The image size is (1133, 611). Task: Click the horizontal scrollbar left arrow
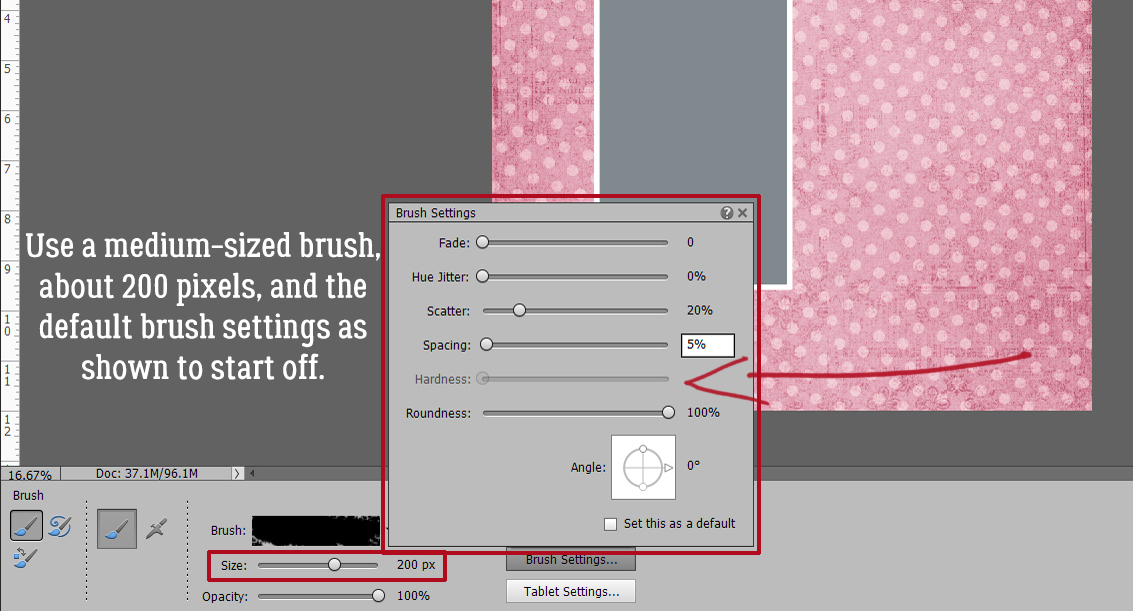click(x=252, y=474)
